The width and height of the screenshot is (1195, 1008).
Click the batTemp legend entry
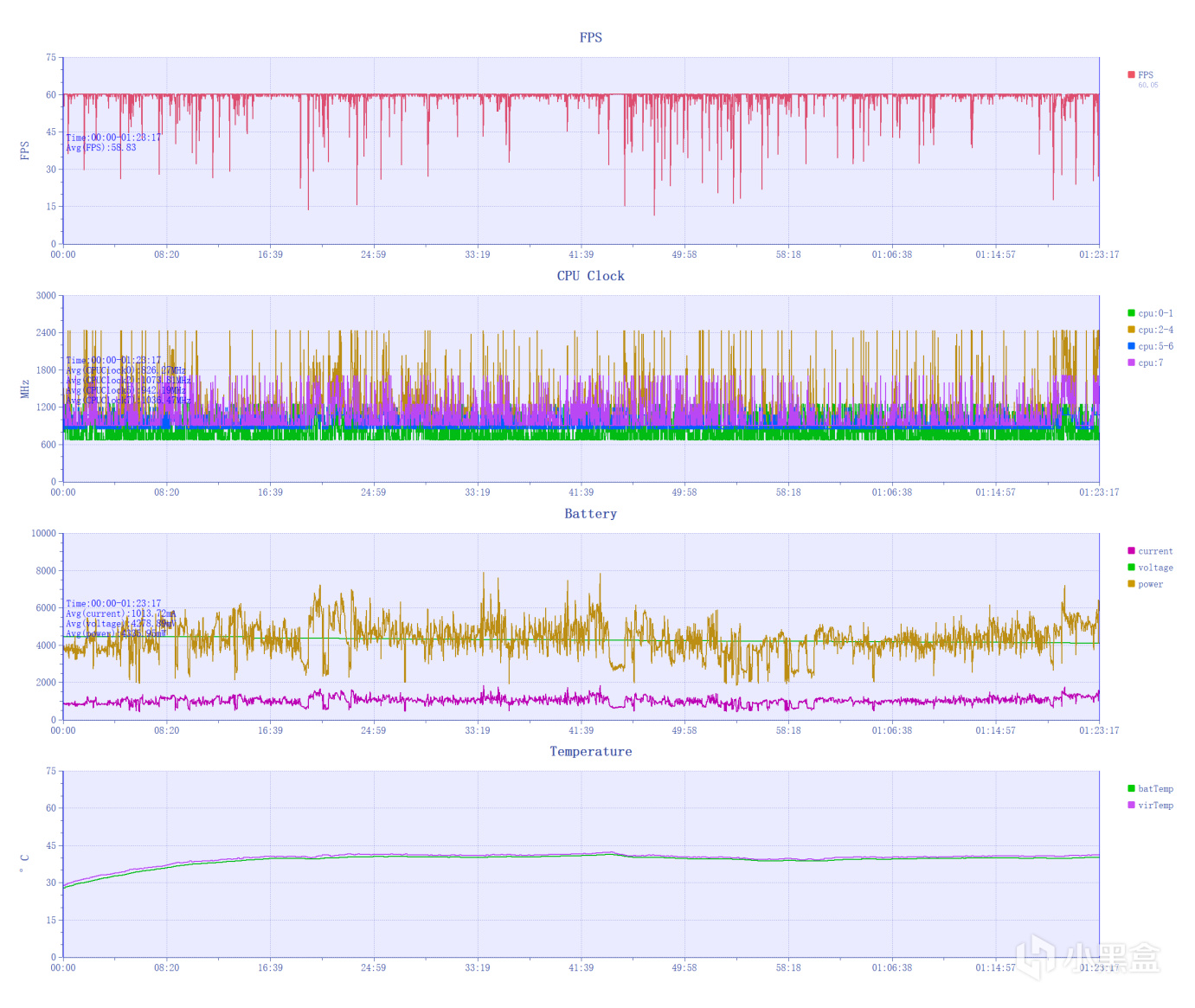click(x=1150, y=789)
